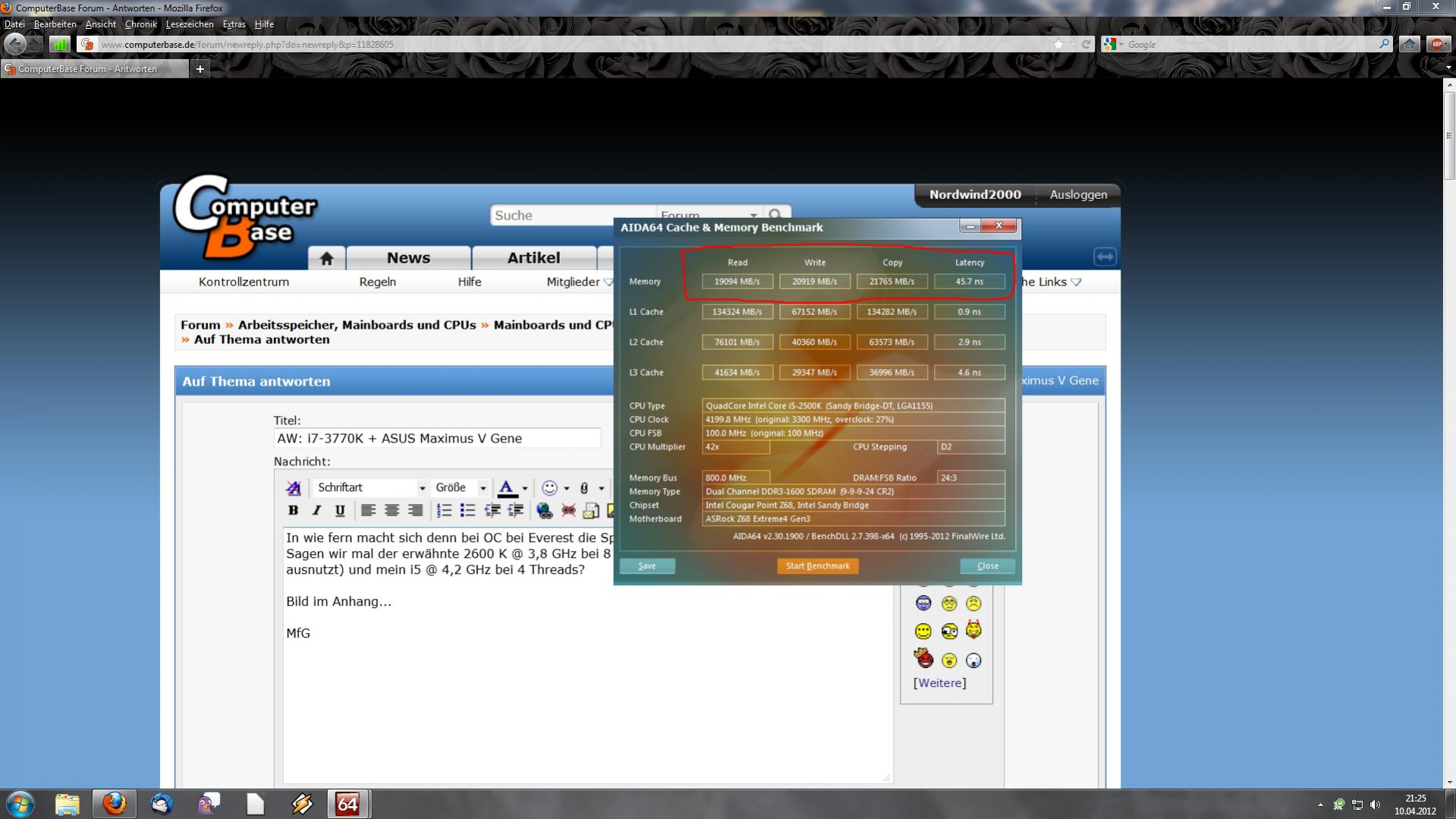Open the Bearbeiten menu
The height and width of the screenshot is (819, 1456).
pyautogui.click(x=55, y=24)
